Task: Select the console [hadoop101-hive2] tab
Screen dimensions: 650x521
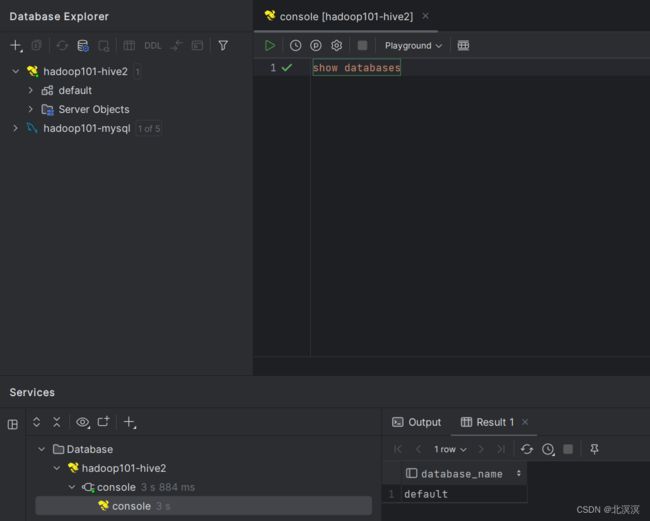Action: (346, 16)
